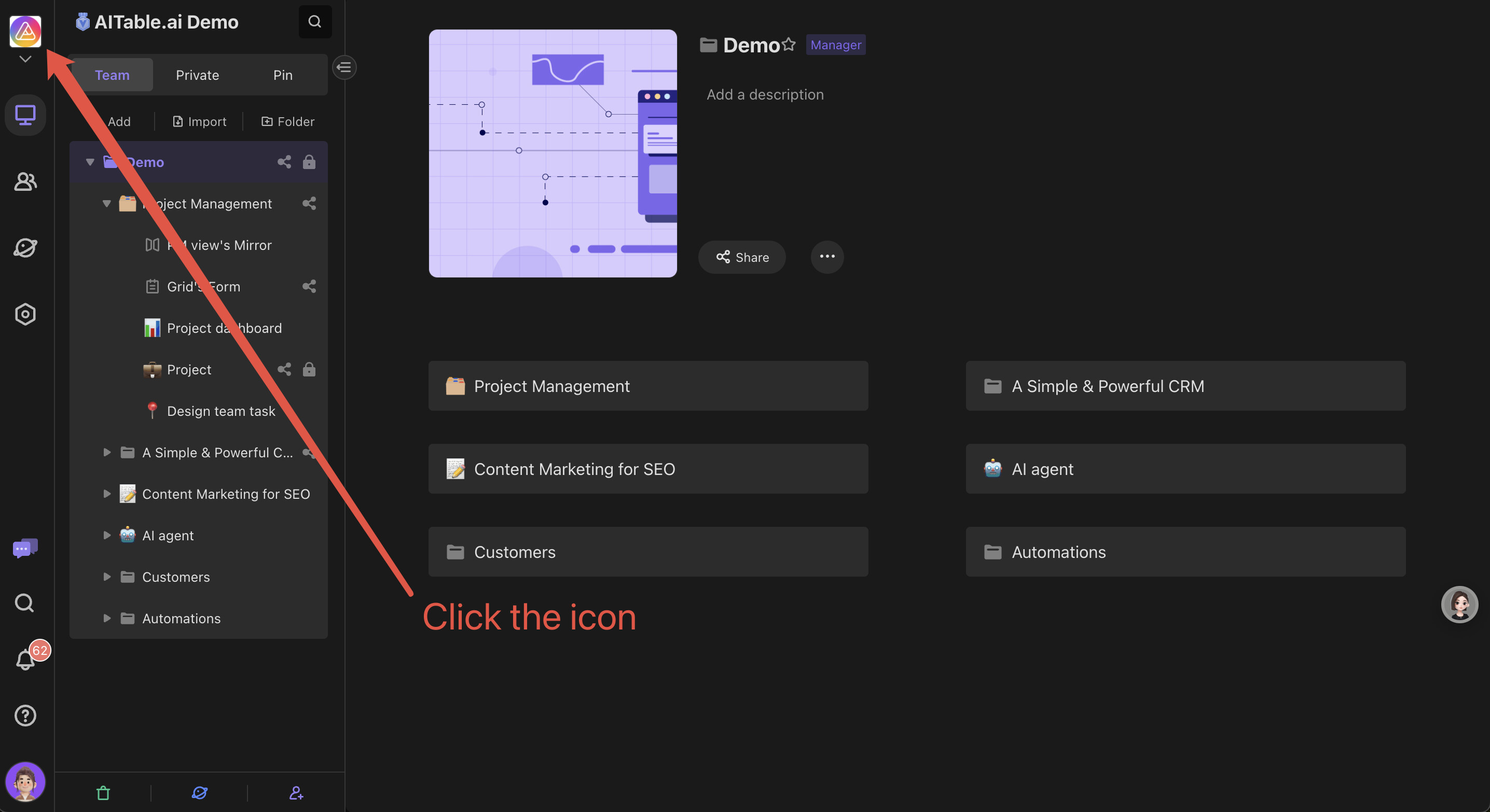Open the three-dot more options button

coord(826,257)
